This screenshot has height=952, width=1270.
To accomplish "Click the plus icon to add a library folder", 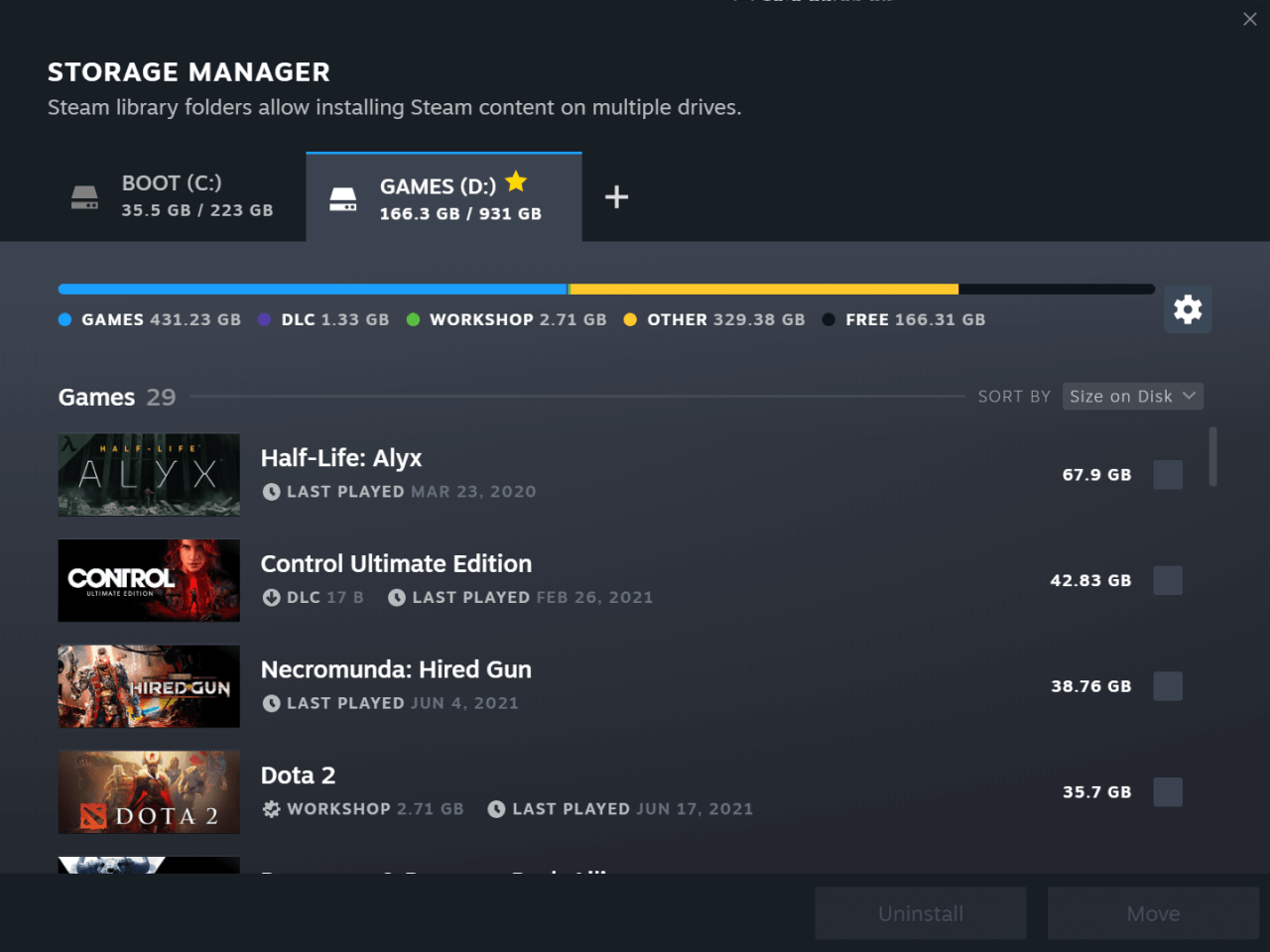I will click(x=616, y=196).
